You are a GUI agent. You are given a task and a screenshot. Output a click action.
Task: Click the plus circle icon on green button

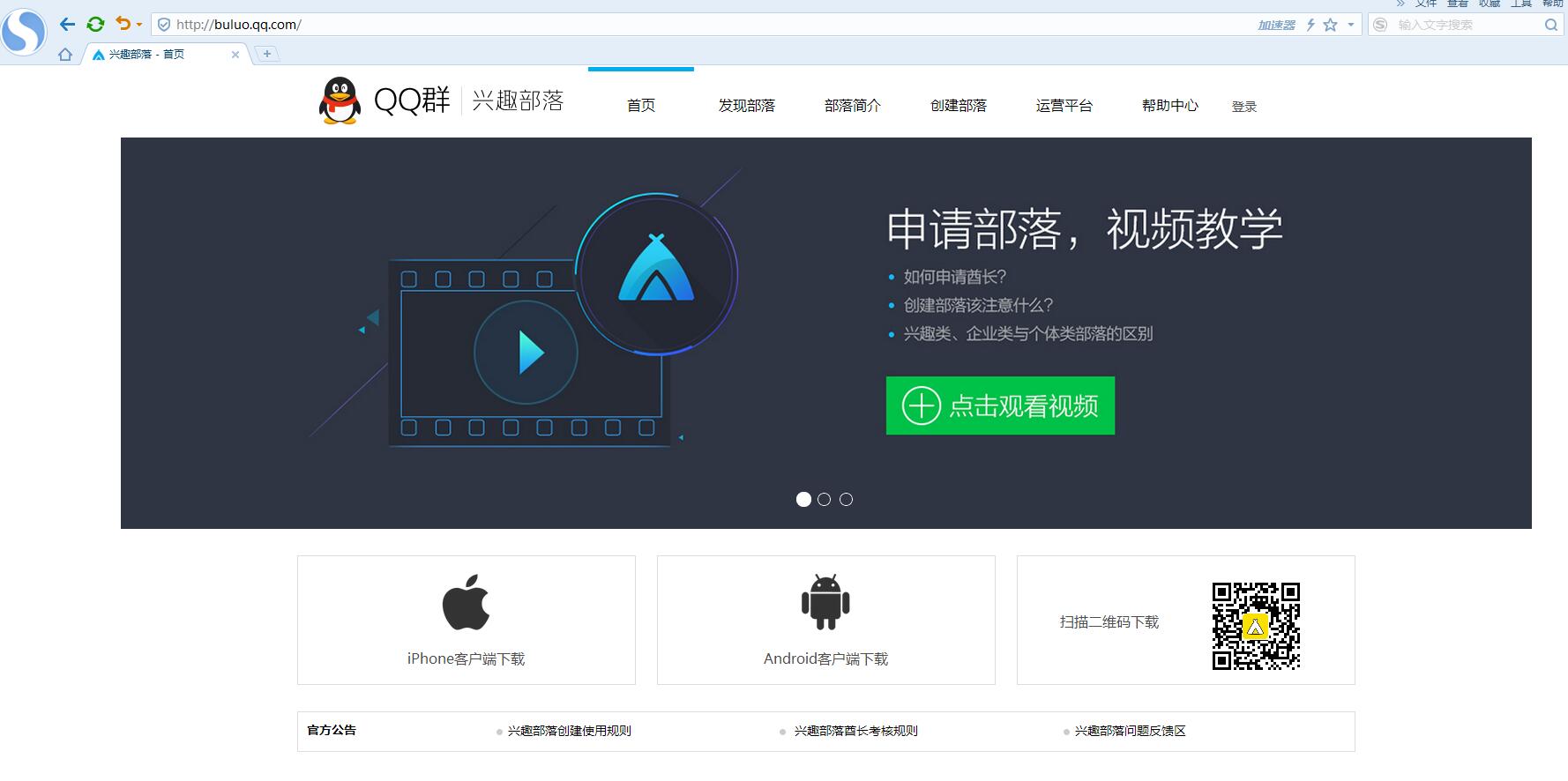tap(922, 405)
